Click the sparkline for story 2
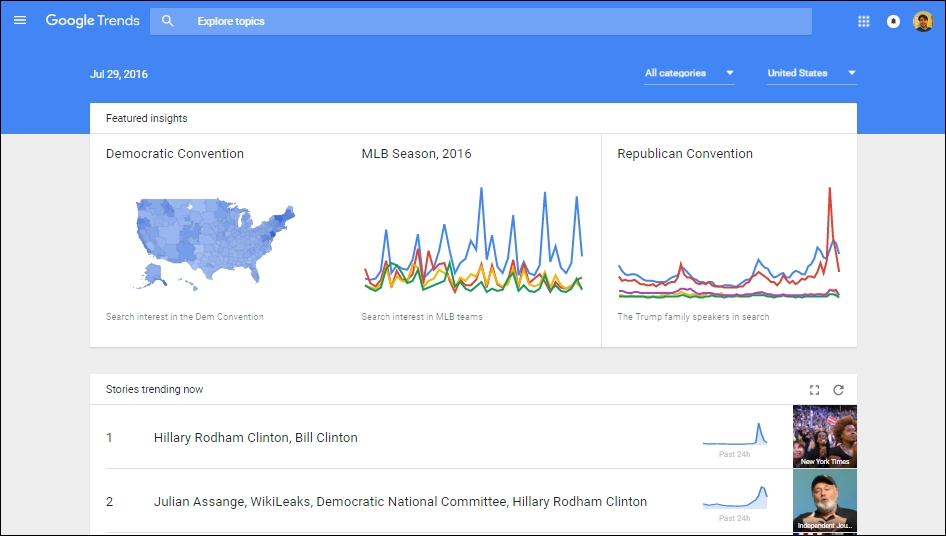This screenshot has height=536, width=946. coord(735,497)
